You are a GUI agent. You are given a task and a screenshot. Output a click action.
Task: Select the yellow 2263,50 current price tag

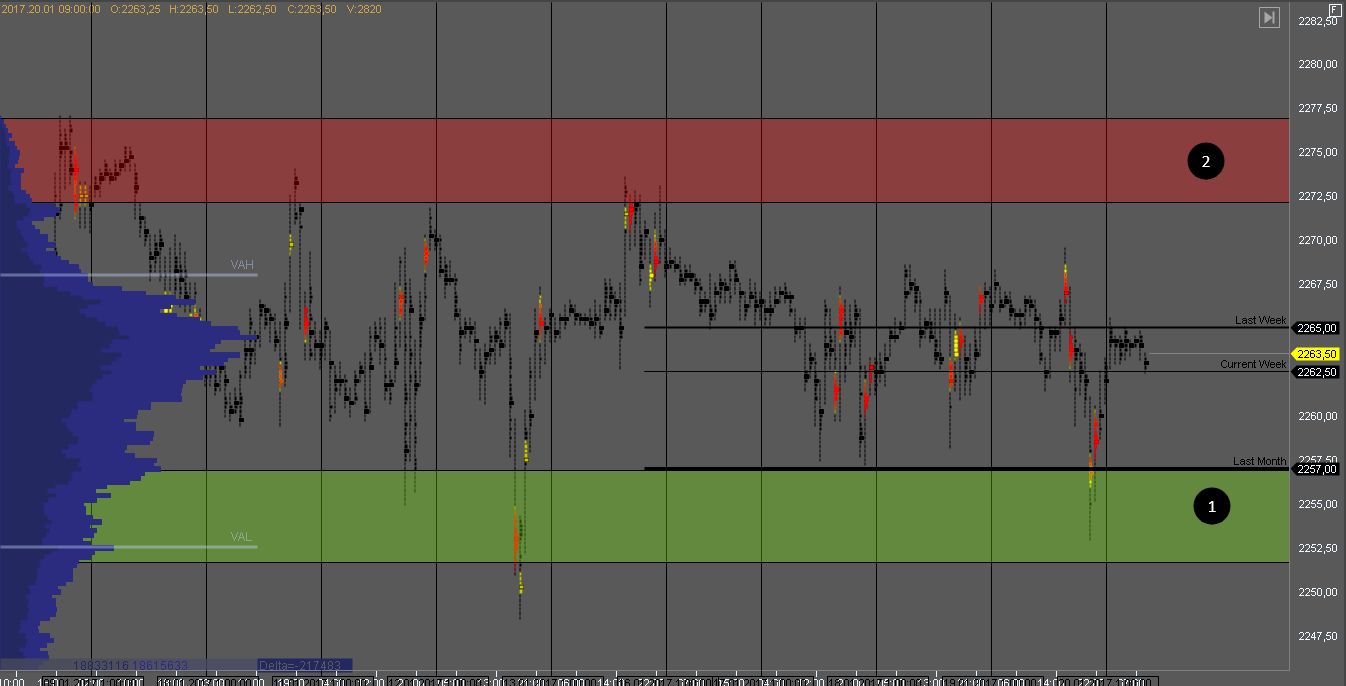point(1316,354)
